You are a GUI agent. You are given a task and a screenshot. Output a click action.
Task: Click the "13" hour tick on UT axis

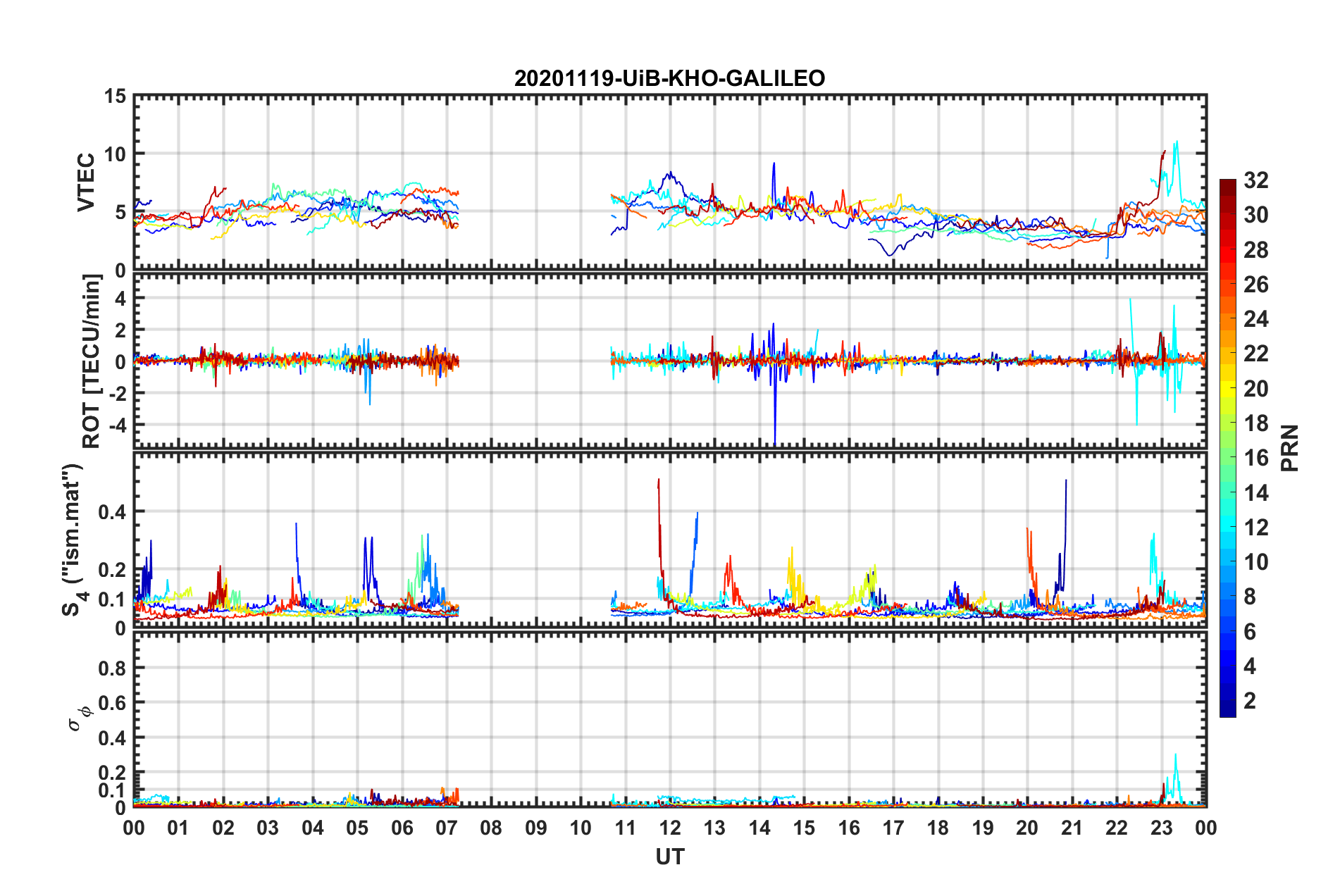click(714, 828)
